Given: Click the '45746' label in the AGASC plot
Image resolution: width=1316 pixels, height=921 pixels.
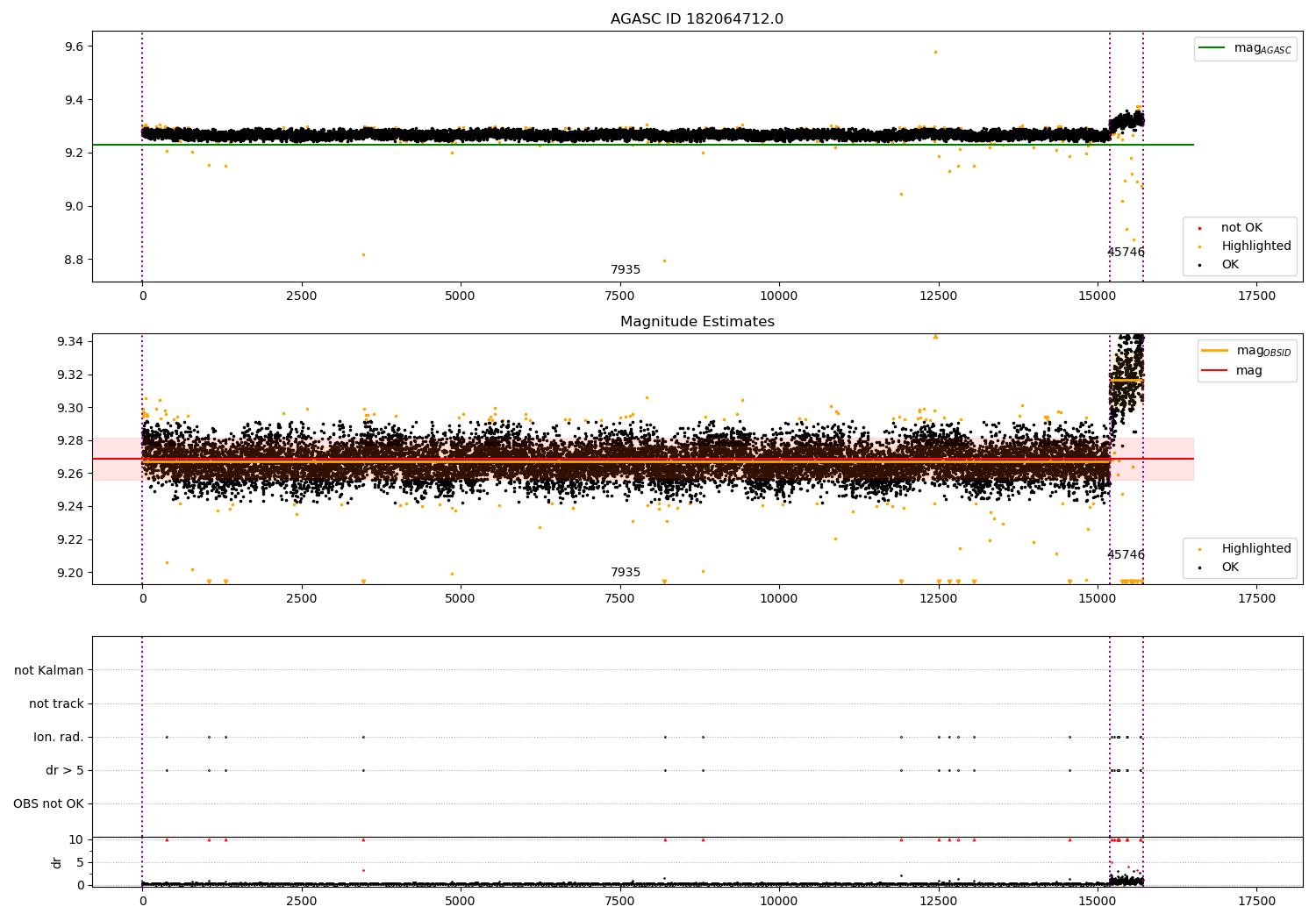Looking at the screenshot, I should (x=1126, y=253).
